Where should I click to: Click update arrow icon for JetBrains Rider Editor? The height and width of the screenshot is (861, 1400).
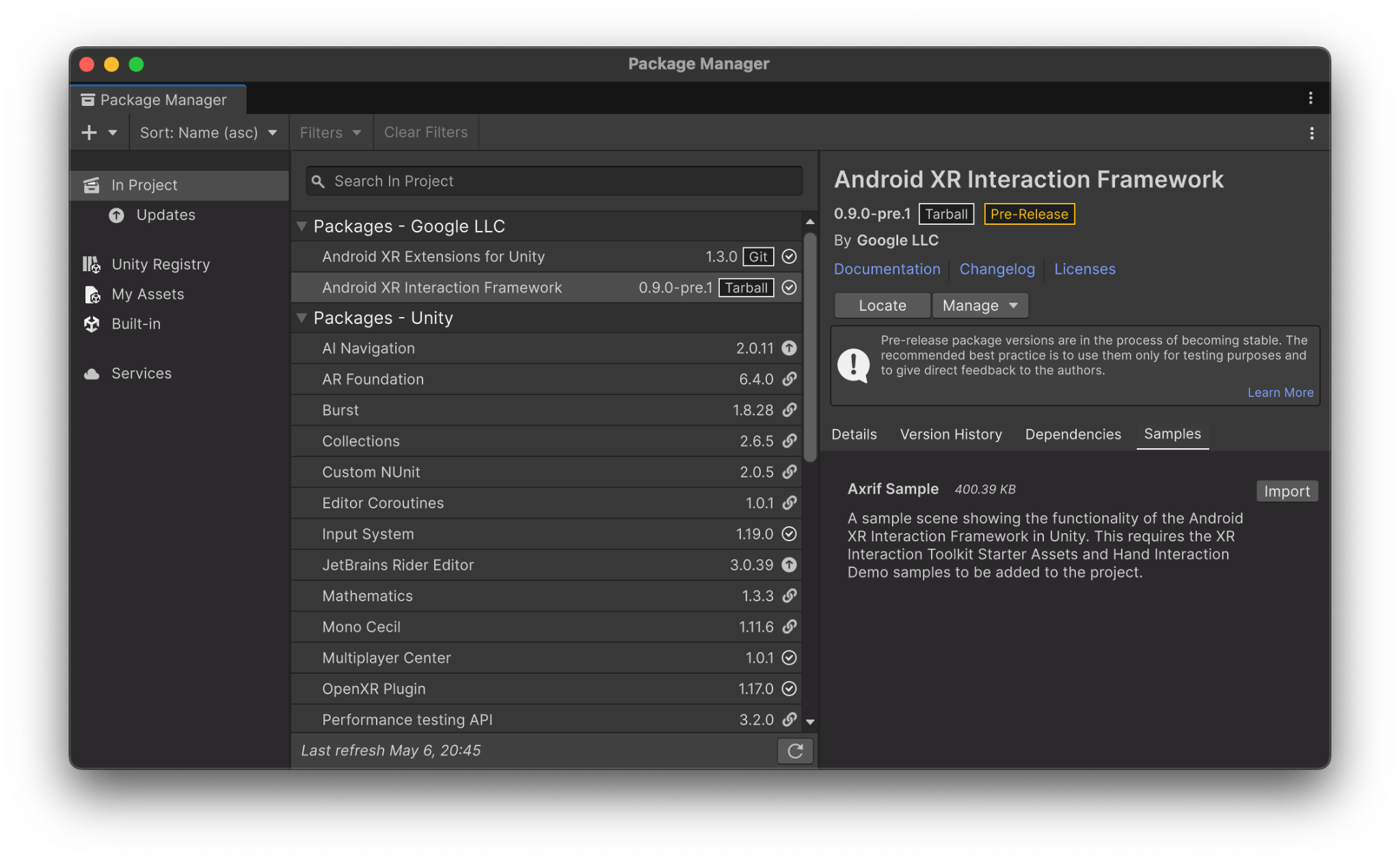(789, 565)
